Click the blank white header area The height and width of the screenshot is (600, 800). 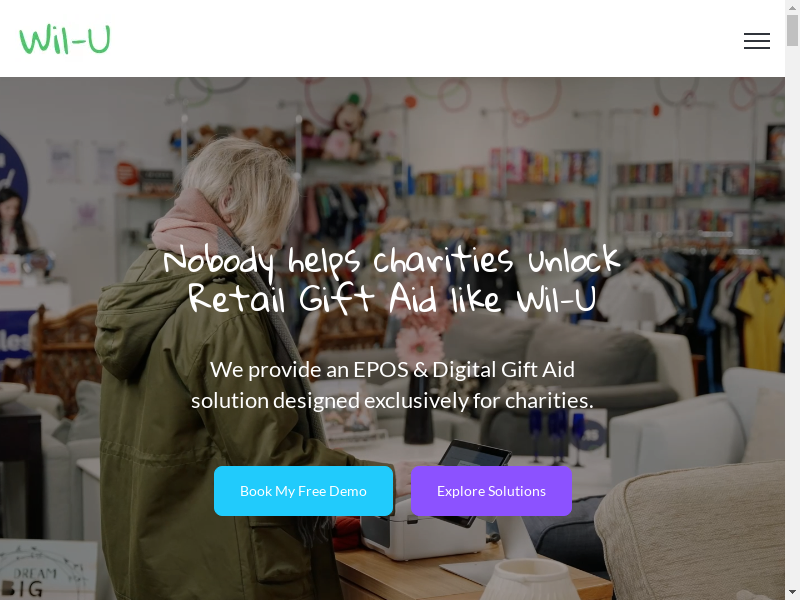pyautogui.click(x=408, y=38)
